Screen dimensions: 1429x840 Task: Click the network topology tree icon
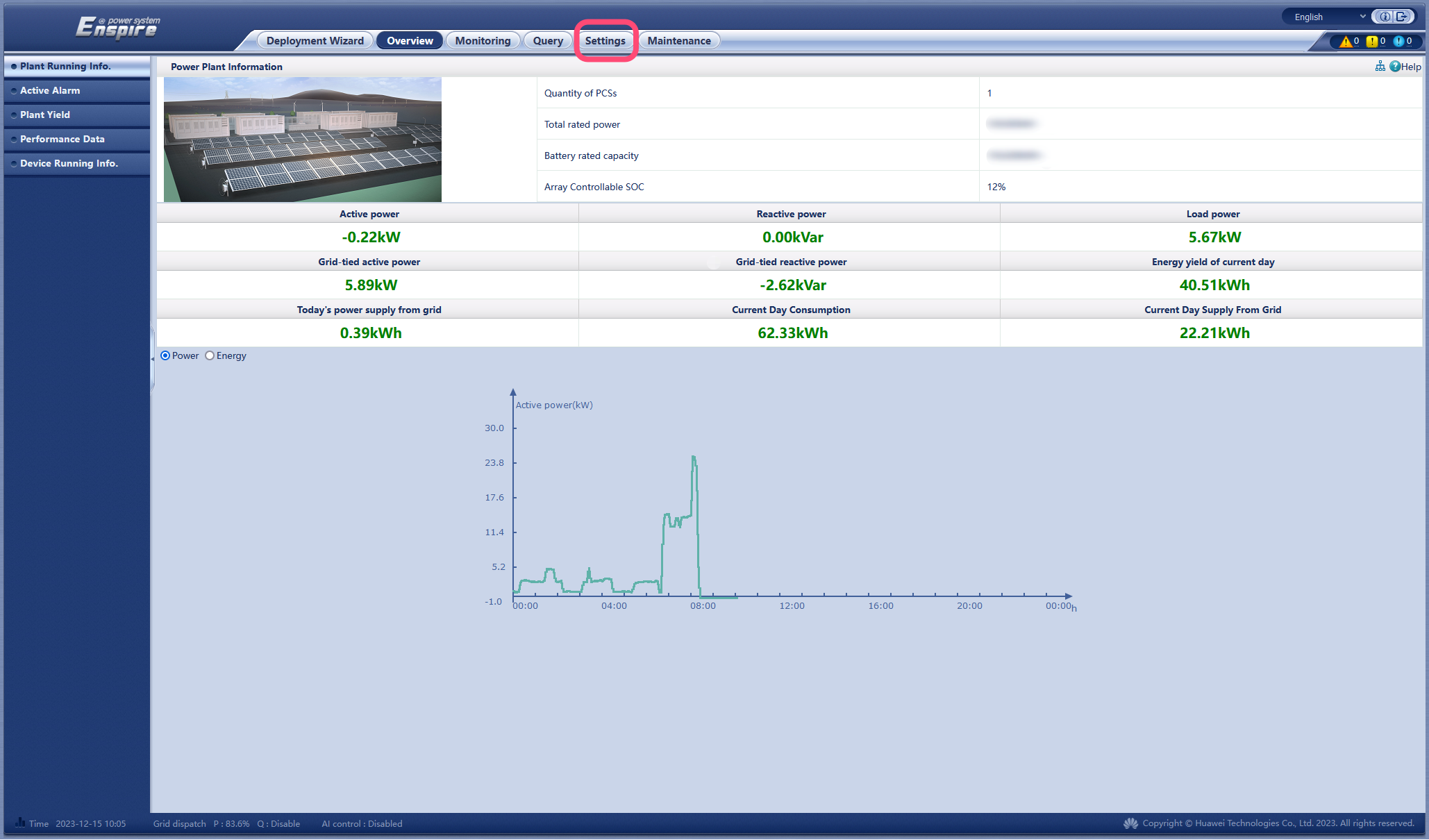(x=1380, y=66)
